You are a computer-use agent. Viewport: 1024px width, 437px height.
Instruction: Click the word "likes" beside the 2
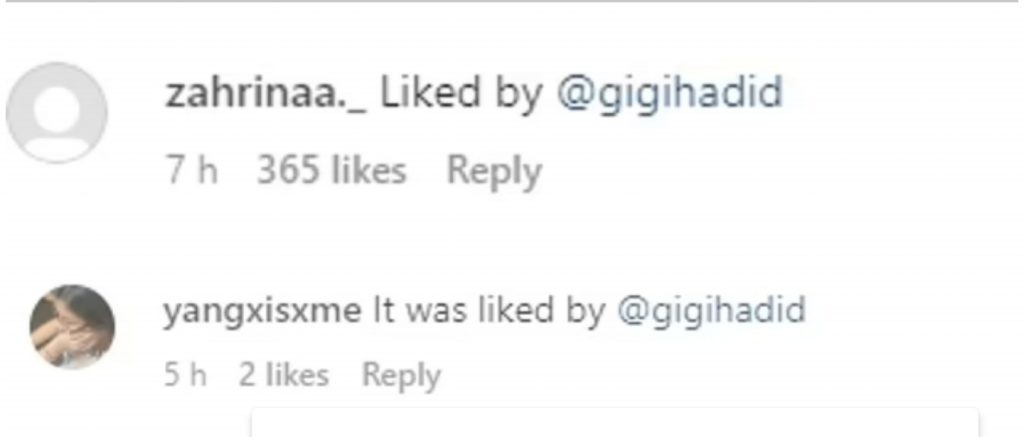click(296, 375)
